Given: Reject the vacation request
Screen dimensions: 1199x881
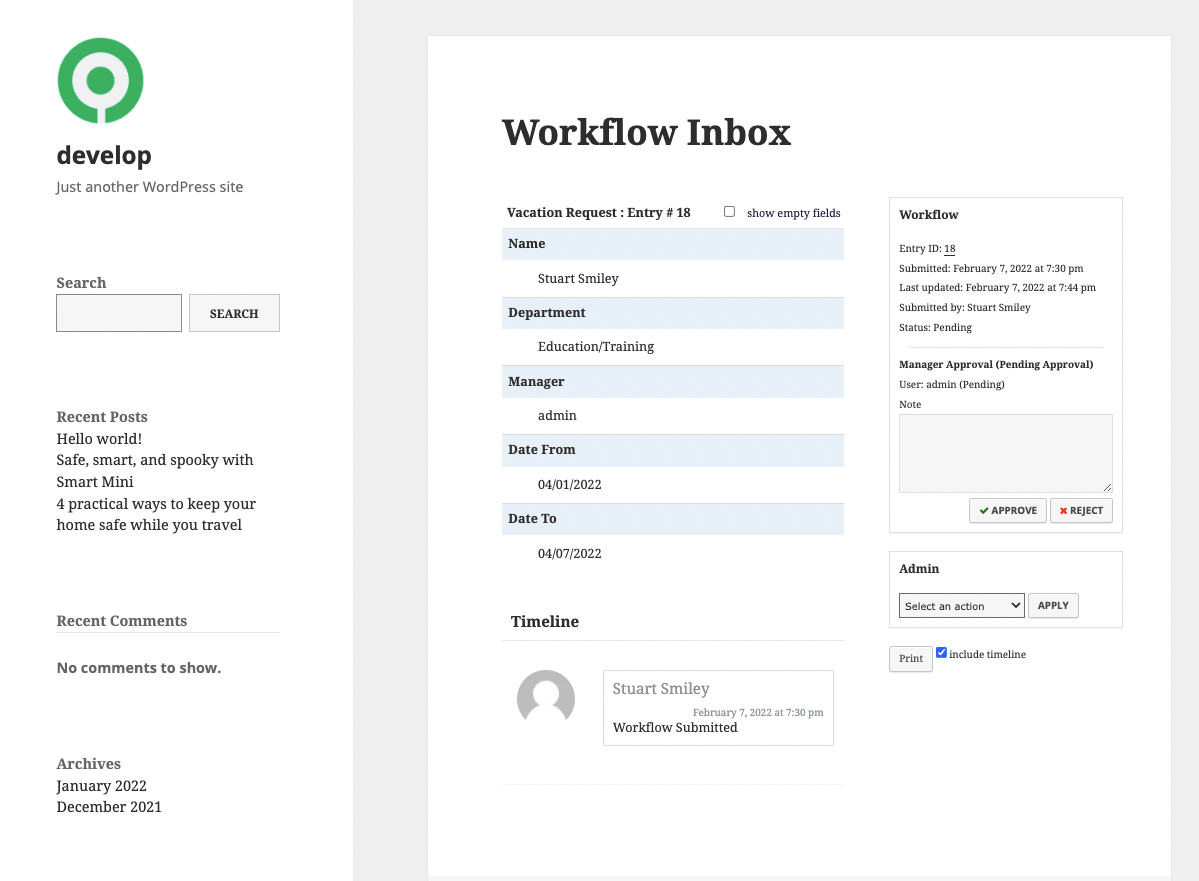Looking at the screenshot, I should pyautogui.click(x=1081, y=510).
